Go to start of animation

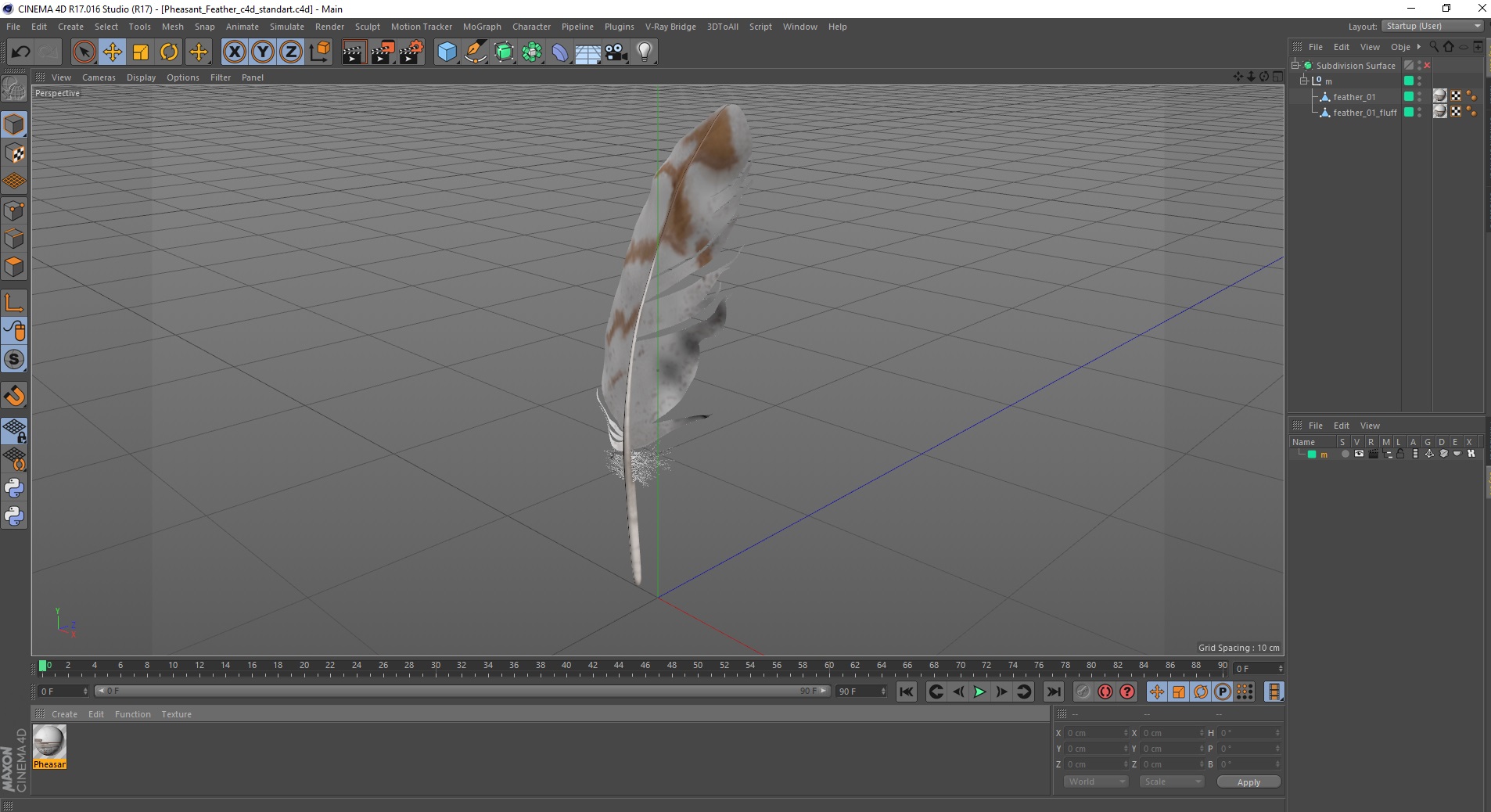(907, 692)
